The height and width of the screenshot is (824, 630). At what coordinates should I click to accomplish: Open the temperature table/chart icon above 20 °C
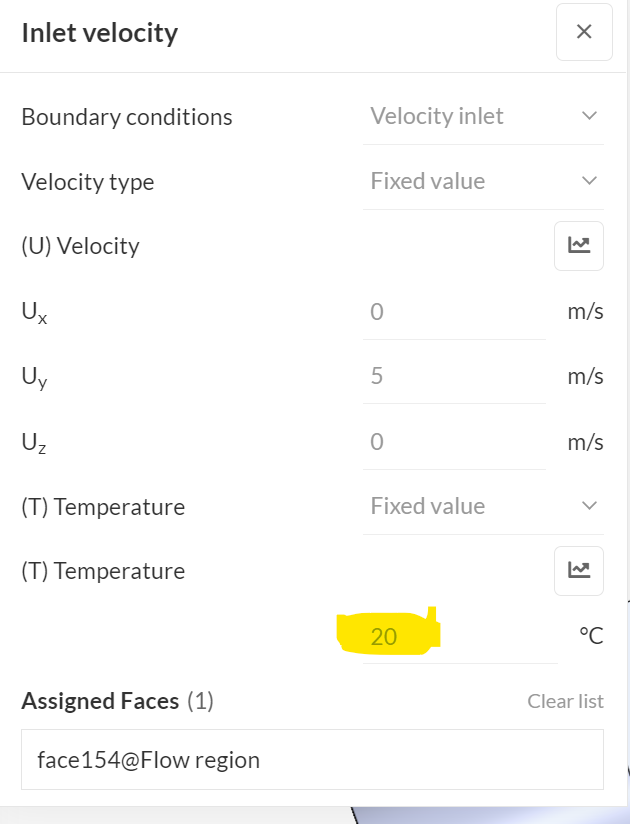[x=578, y=571]
